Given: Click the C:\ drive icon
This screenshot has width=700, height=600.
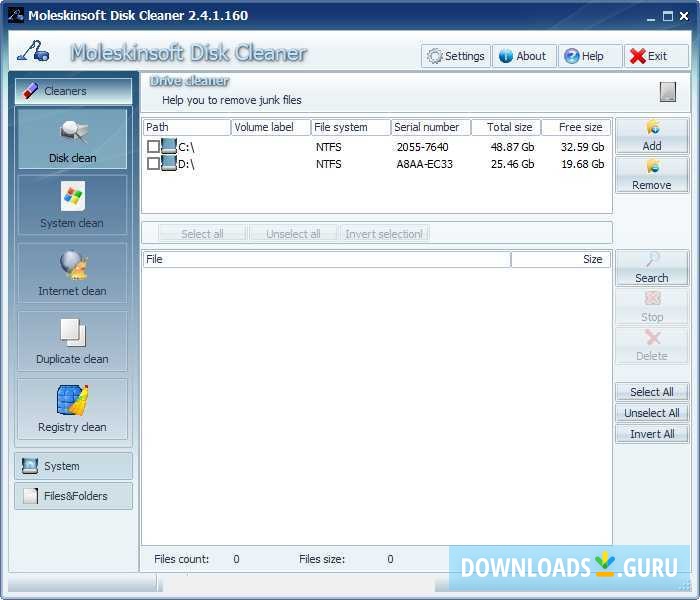Looking at the screenshot, I should (169, 146).
